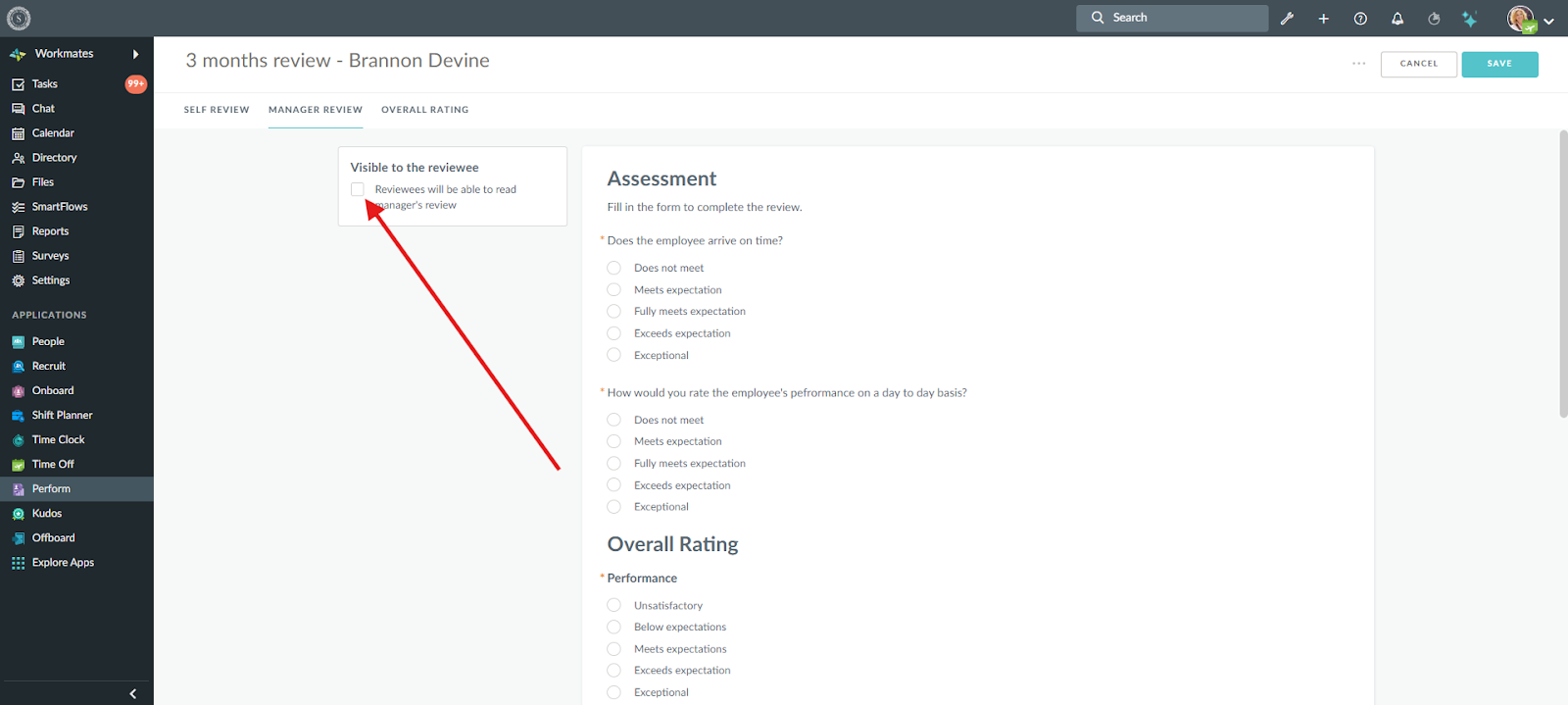The height and width of the screenshot is (705, 1568).
Task: Open the user profile dropdown chevron
Action: (x=1548, y=21)
